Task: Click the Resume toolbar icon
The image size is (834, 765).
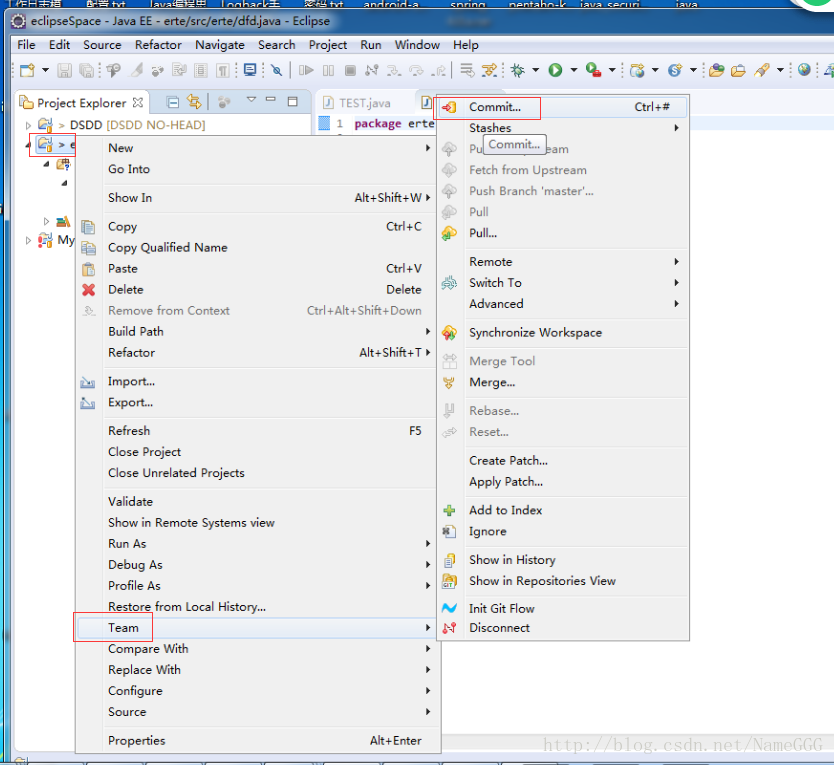Action: [306, 70]
